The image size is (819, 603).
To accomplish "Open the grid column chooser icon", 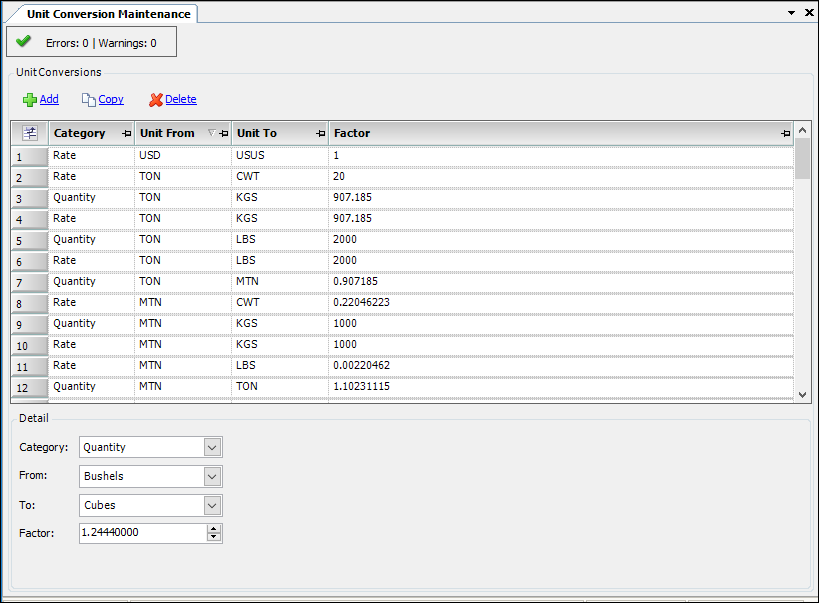I will (30, 133).
